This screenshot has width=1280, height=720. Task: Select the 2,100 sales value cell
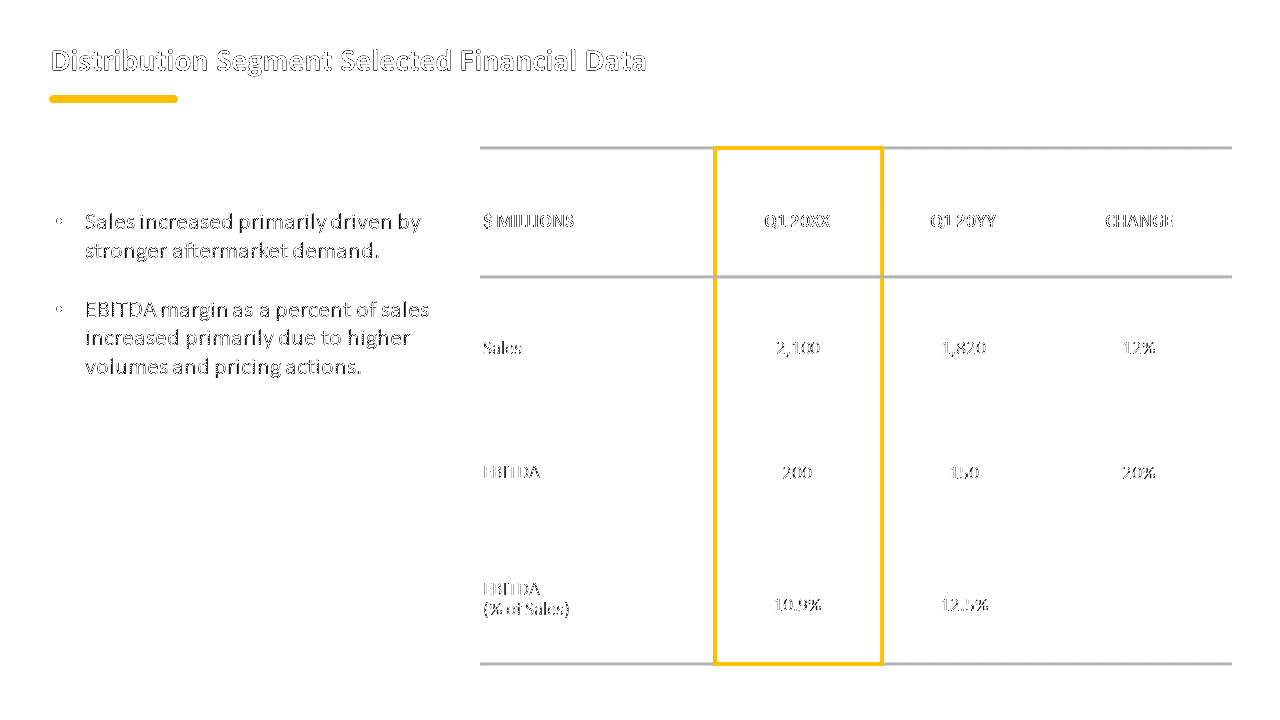click(797, 348)
